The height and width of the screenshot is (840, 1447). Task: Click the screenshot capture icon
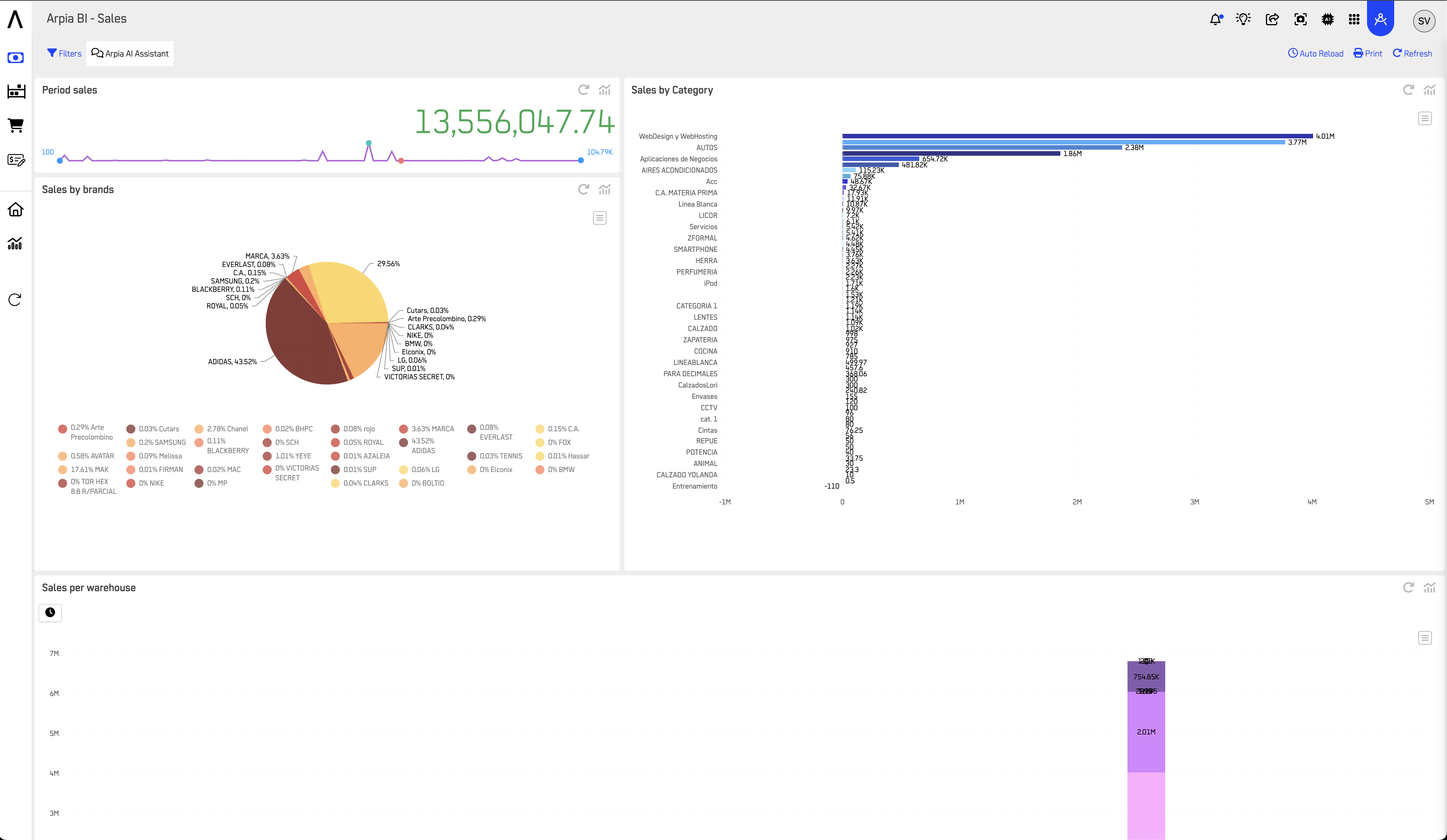pyautogui.click(x=1301, y=20)
